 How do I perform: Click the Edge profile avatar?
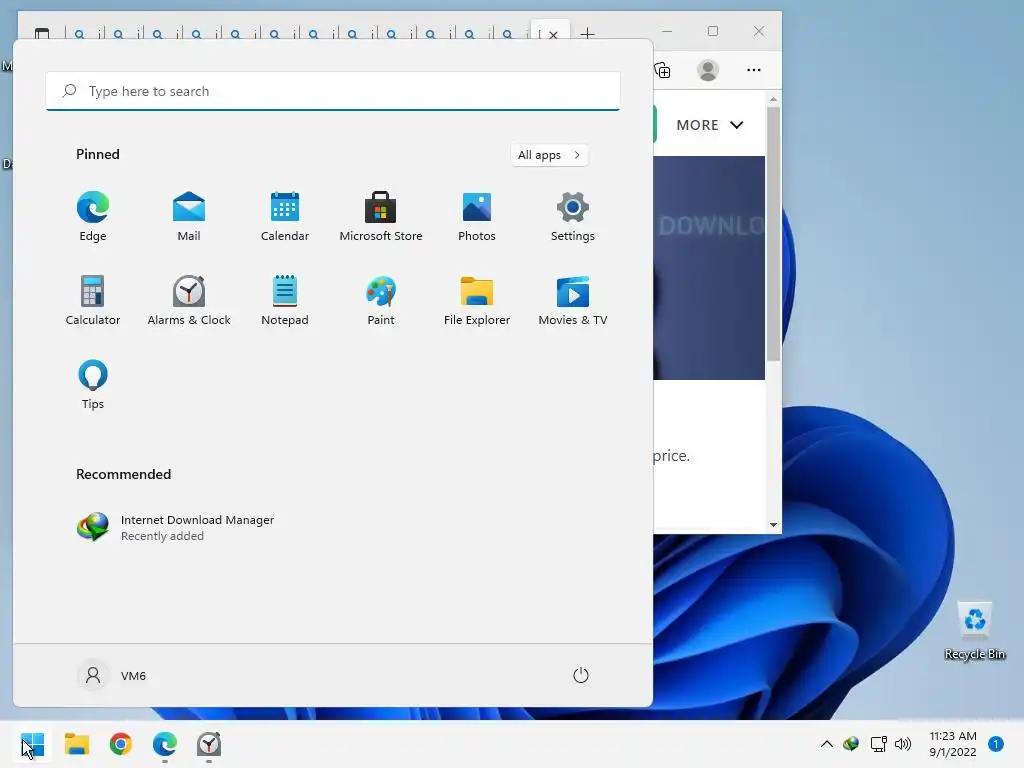click(708, 70)
